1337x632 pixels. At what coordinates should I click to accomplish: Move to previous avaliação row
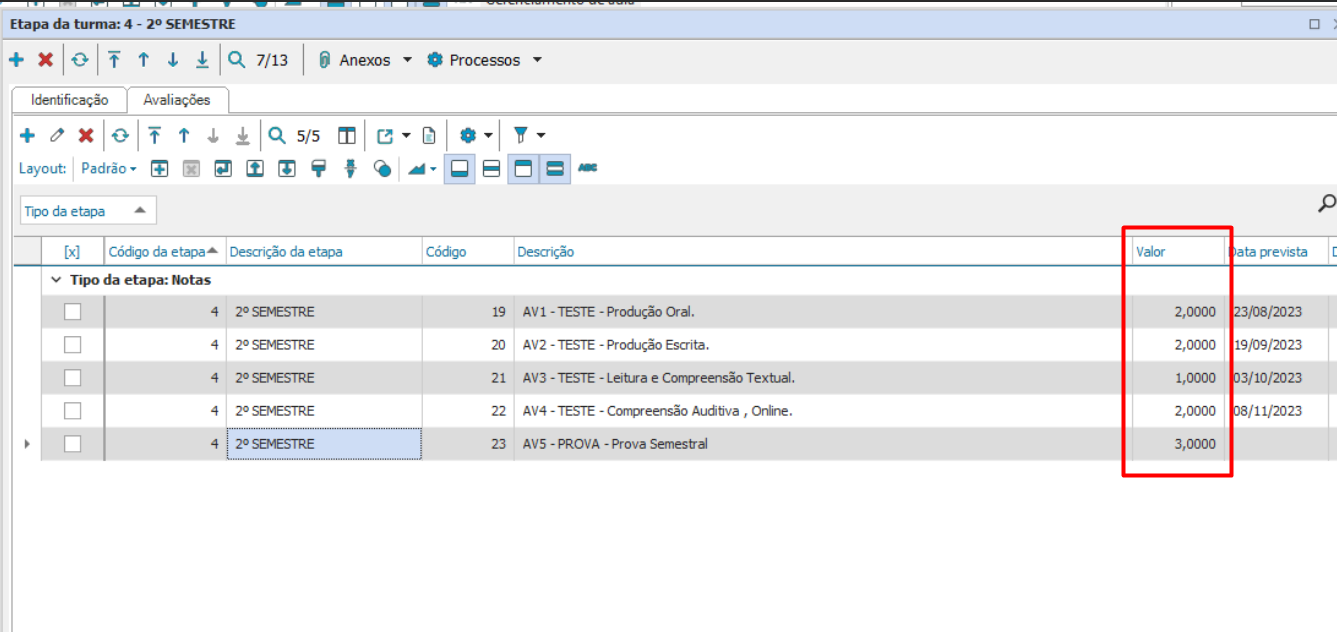click(184, 135)
